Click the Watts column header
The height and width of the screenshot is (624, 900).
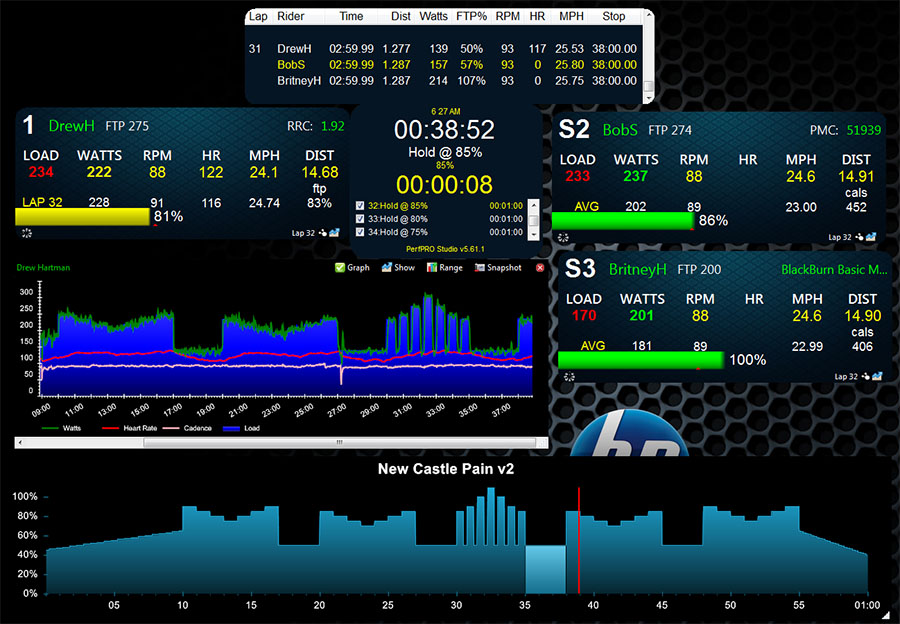pos(433,16)
